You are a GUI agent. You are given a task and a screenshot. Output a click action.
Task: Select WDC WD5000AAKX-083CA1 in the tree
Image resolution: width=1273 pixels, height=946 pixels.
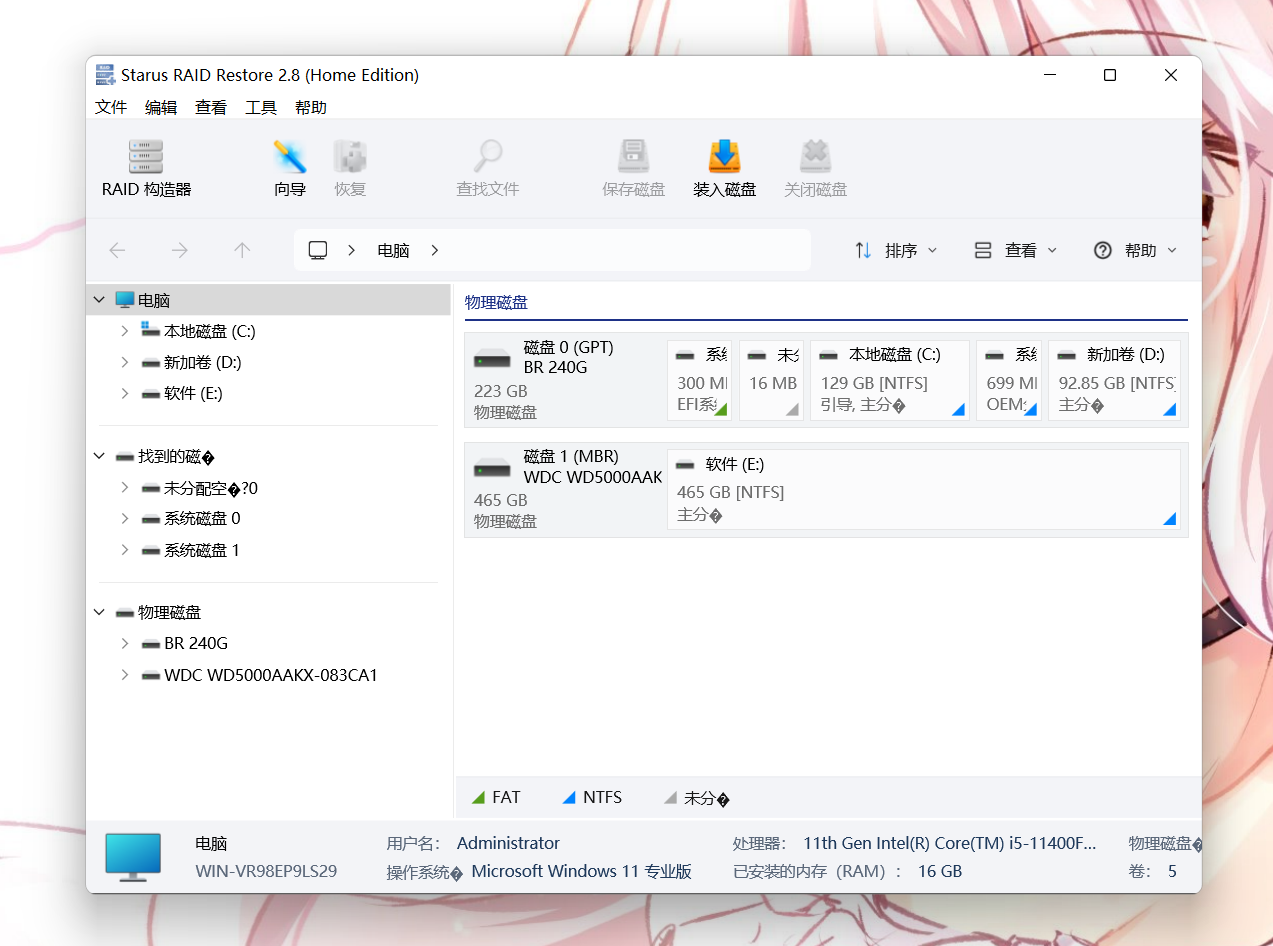pos(271,675)
